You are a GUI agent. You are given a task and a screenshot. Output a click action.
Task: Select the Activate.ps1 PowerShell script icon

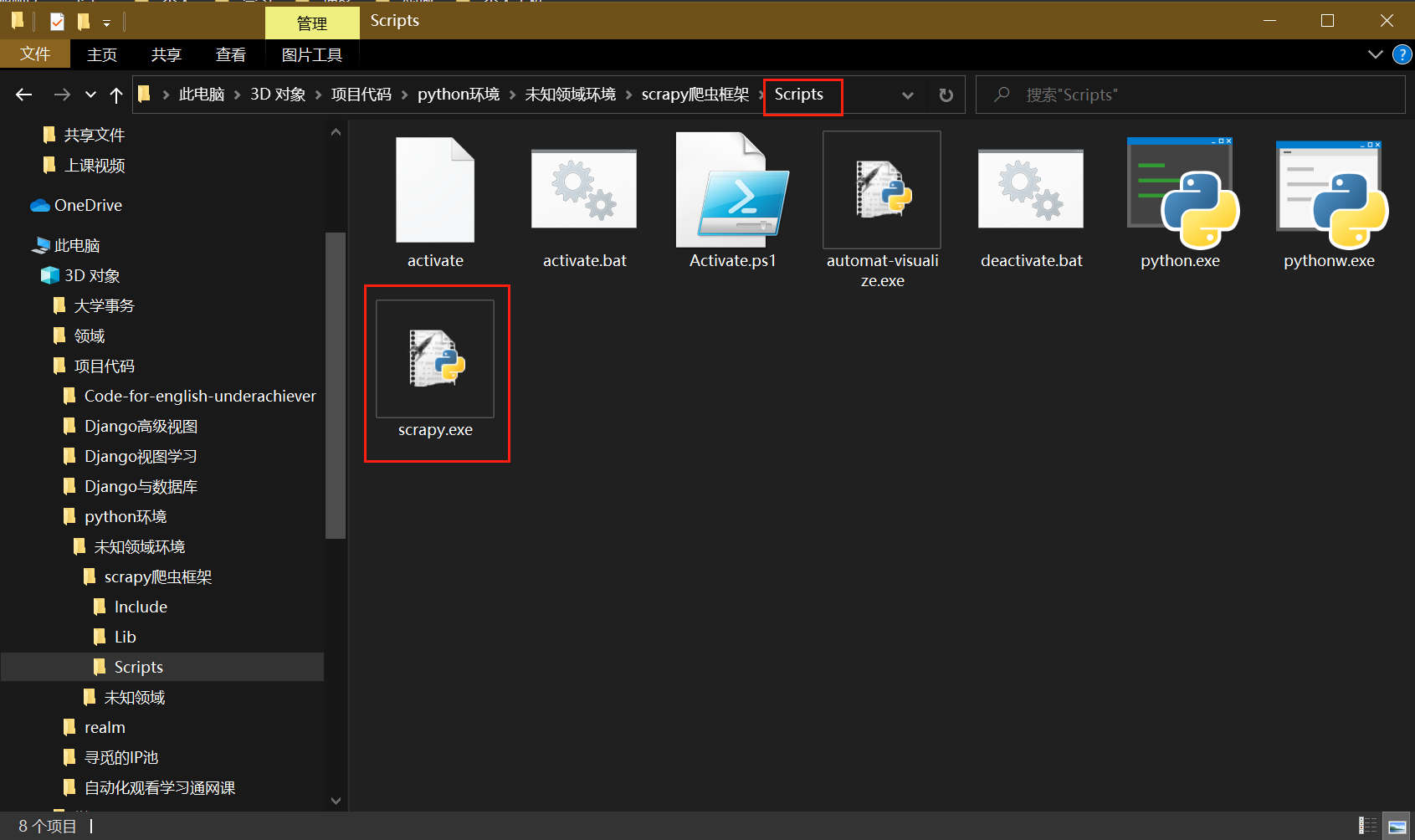coord(732,190)
